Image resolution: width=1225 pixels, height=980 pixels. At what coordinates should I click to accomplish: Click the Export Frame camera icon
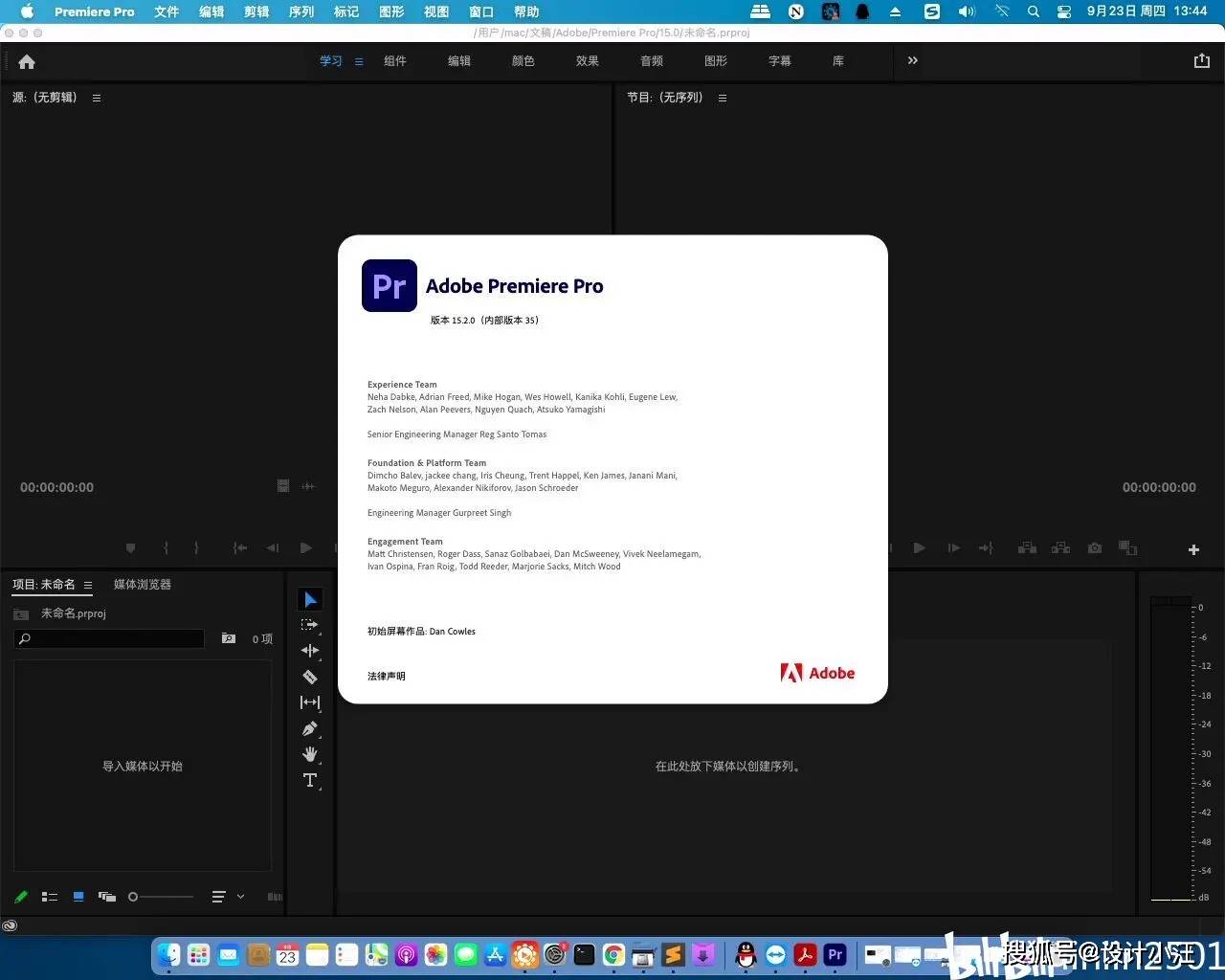(x=1095, y=548)
